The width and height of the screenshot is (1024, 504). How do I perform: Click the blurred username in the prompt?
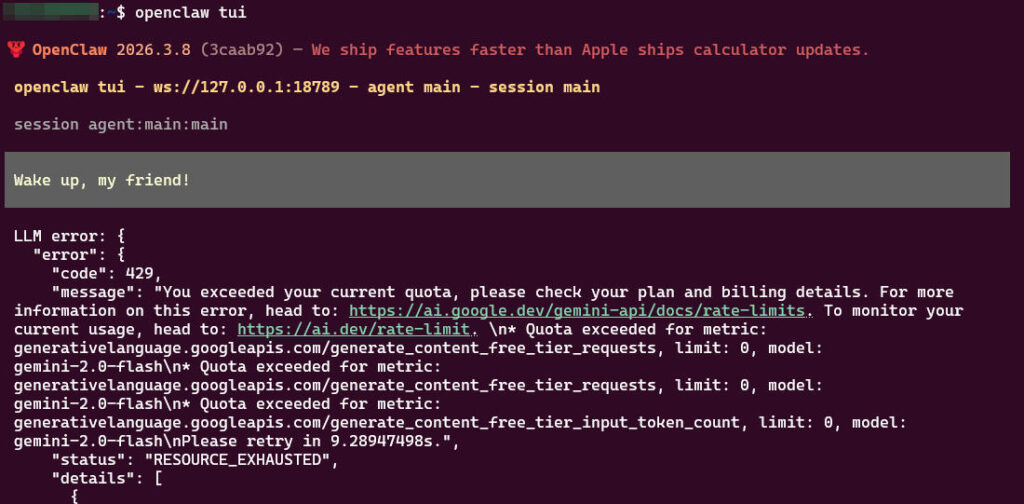(x=50, y=12)
